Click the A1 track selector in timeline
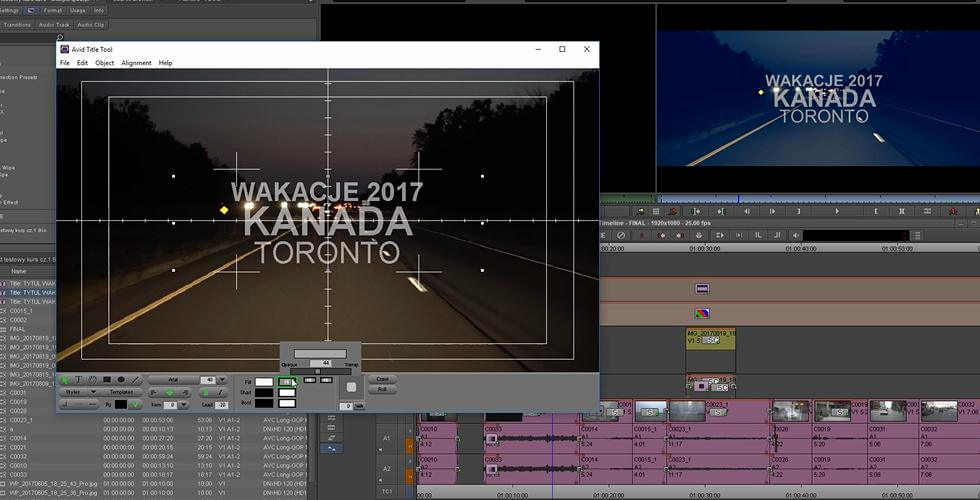980x500 pixels. tap(386, 439)
